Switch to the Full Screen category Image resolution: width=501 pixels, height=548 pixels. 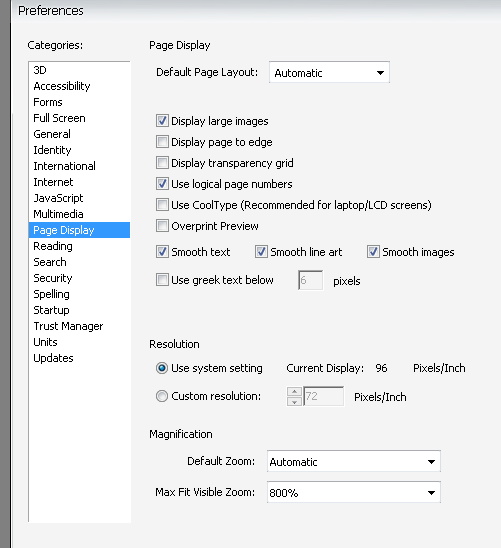tap(59, 118)
